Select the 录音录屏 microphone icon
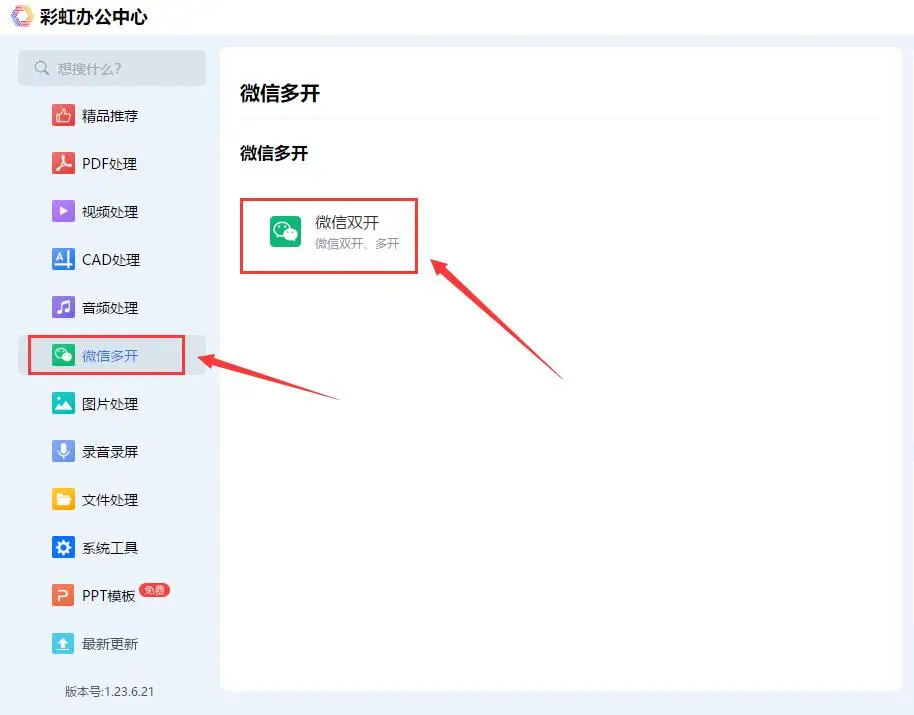Viewport: 914px width, 715px height. click(61, 451)
